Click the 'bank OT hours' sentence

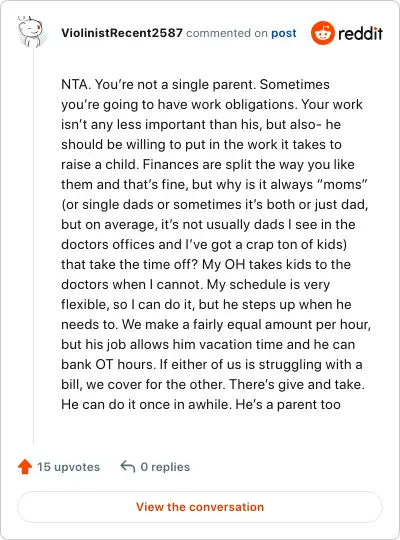pyautogui.click(x=108, y=364)
